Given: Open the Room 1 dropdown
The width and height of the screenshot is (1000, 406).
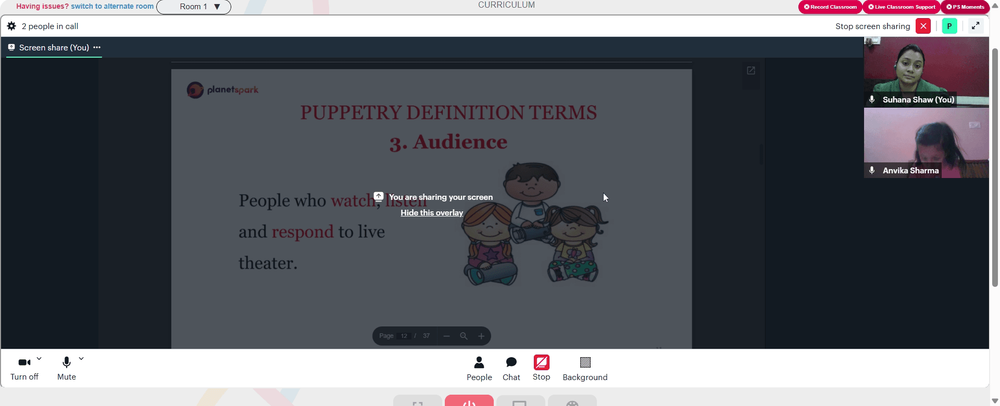Looking at the screenshot, I should [194, 6].
